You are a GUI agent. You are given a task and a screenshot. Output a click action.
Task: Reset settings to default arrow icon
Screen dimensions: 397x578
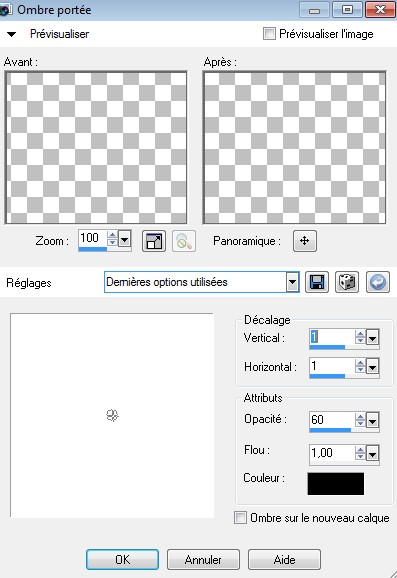[377, 282]
